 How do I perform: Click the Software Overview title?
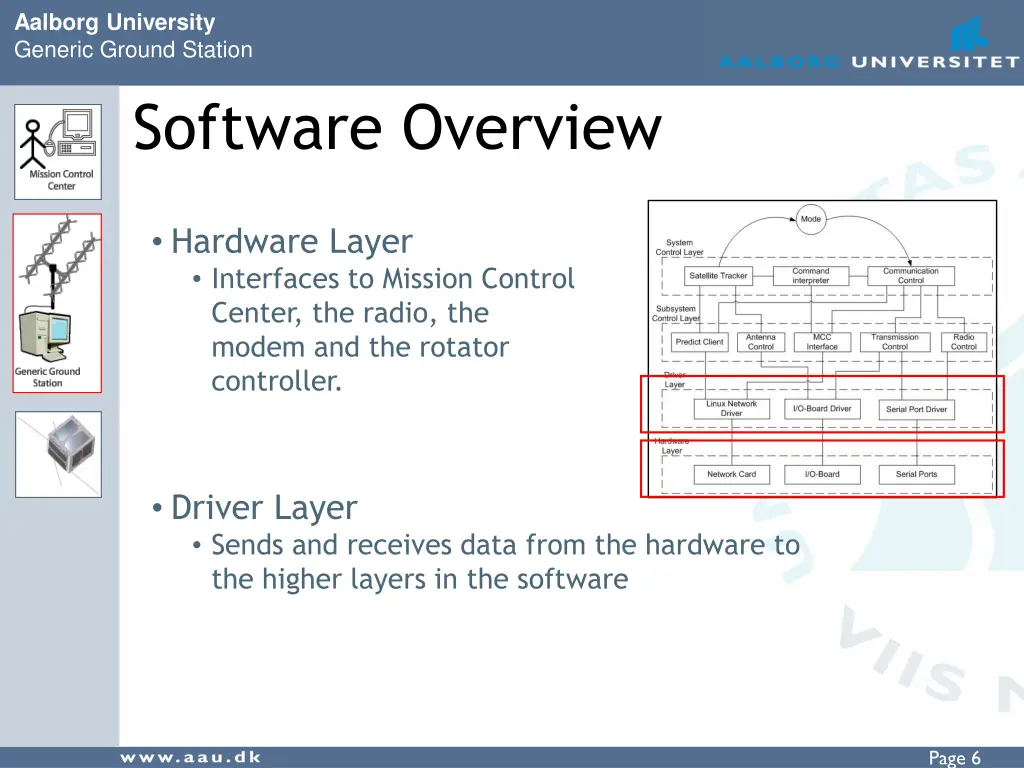[x=397, y=128]
